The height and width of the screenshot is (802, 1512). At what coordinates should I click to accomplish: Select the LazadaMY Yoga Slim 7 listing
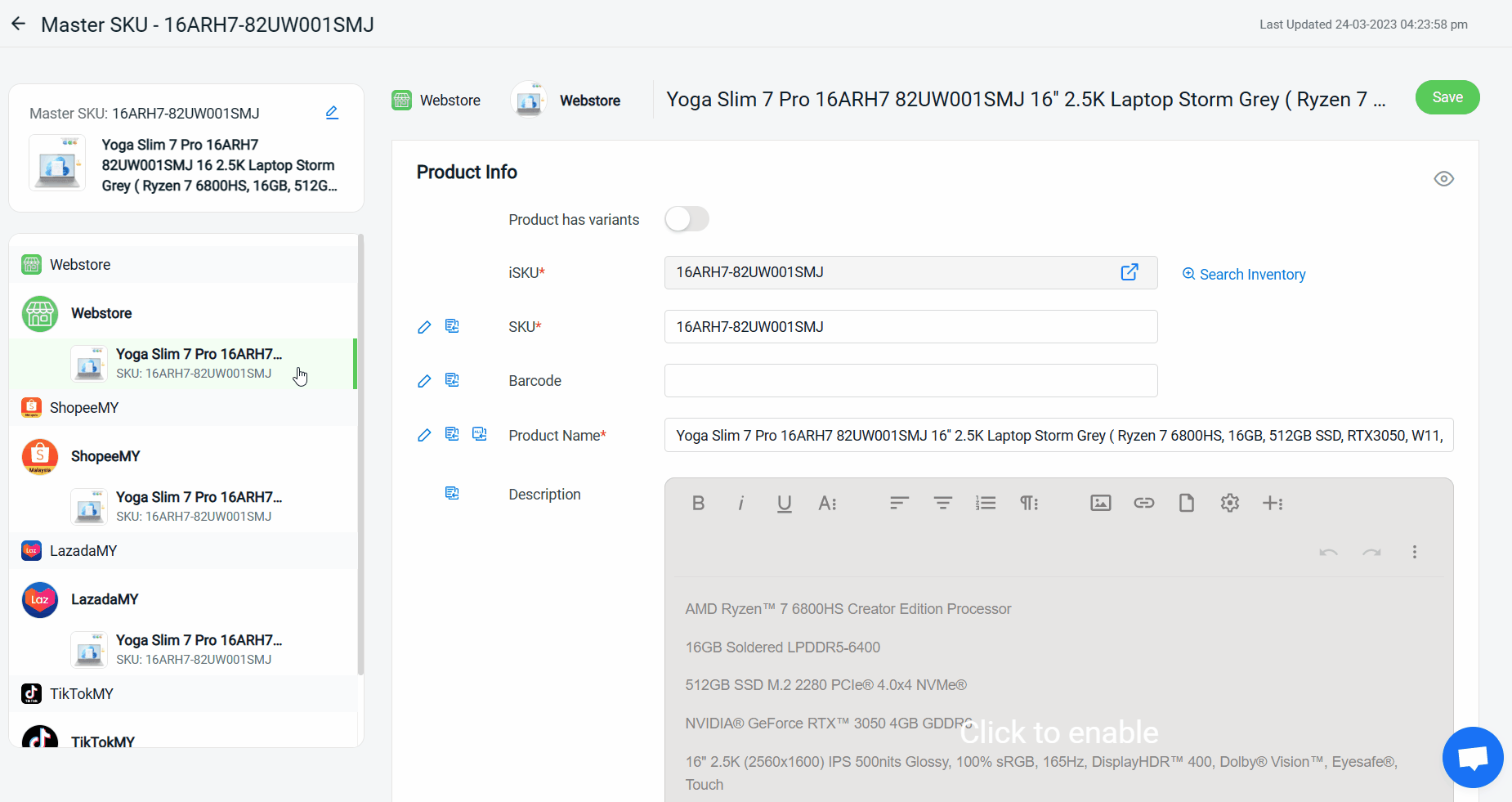pos(198,649)
